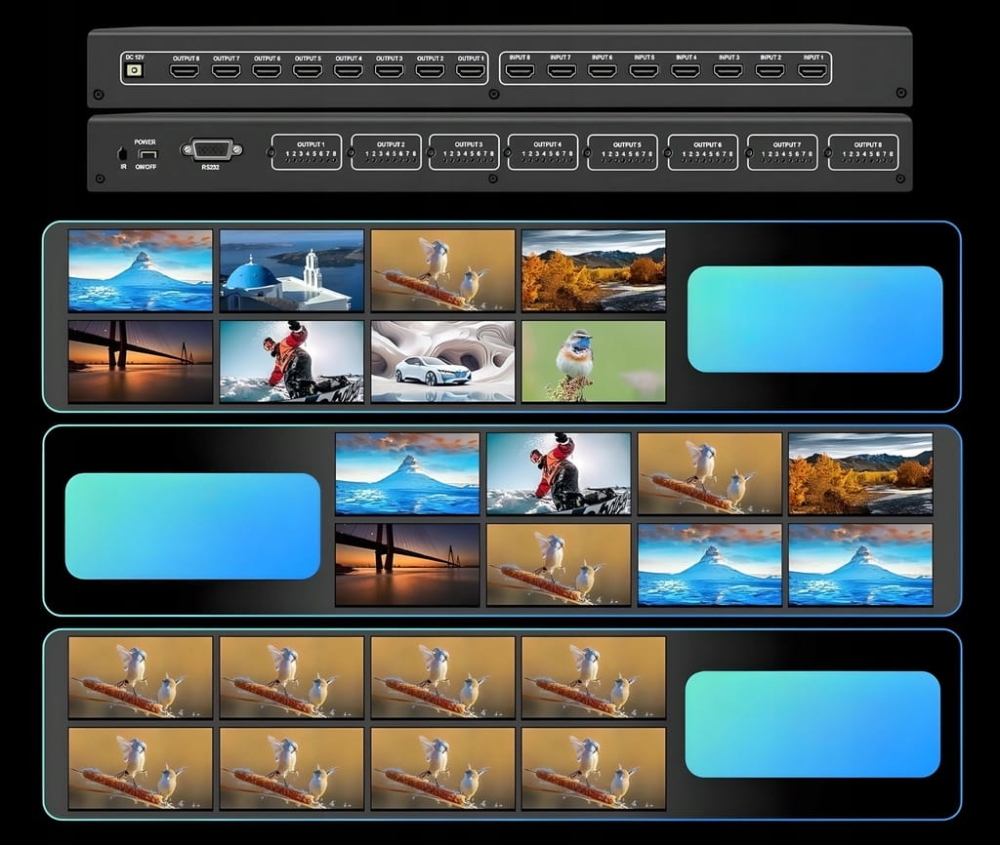Image resolution: width=1000 pixels, height=845 pixels.
Task: Select the INPUT 8 HDMI port
Action: [520, 71]
